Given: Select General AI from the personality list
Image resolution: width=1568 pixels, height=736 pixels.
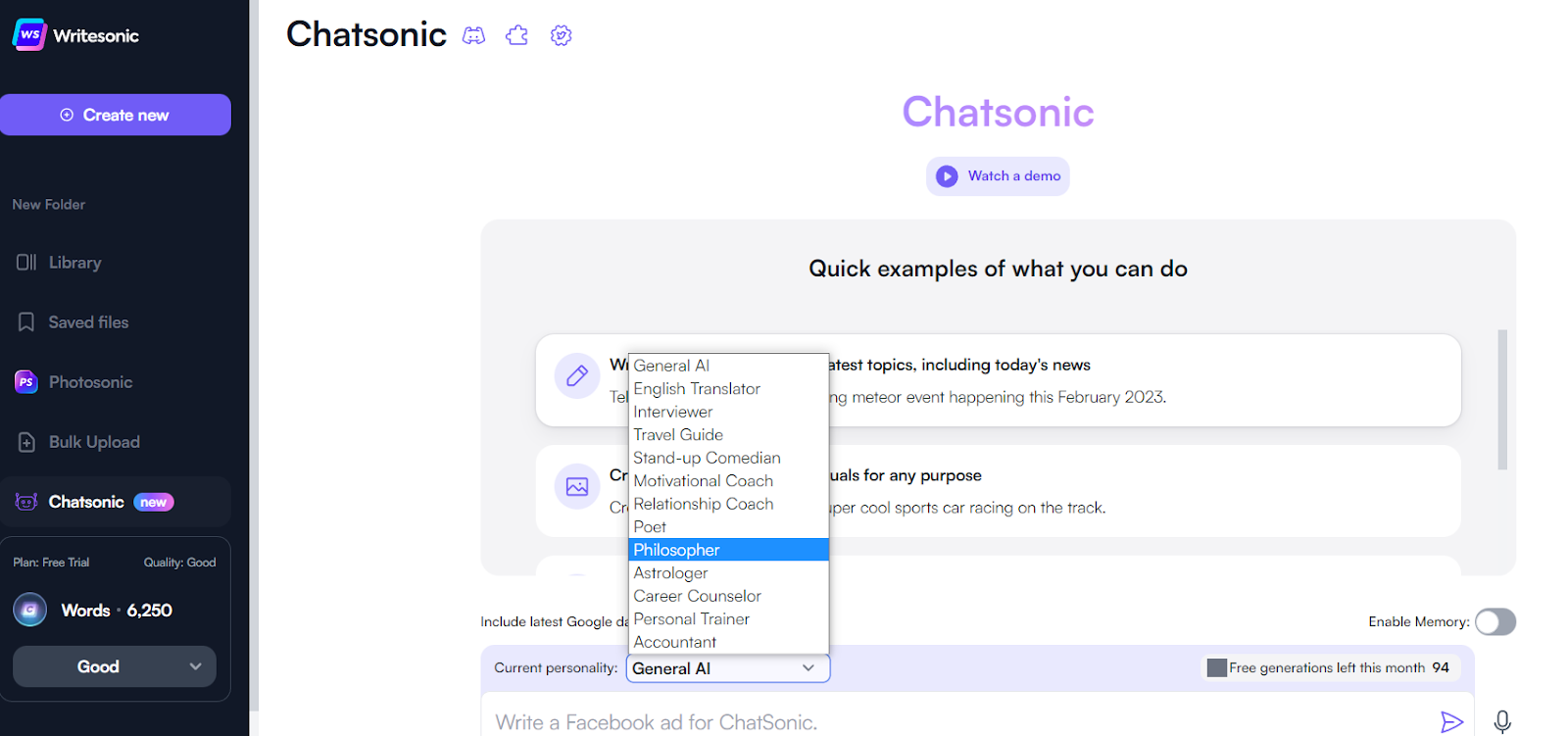Looking at the screenshot, I should 728,366.
